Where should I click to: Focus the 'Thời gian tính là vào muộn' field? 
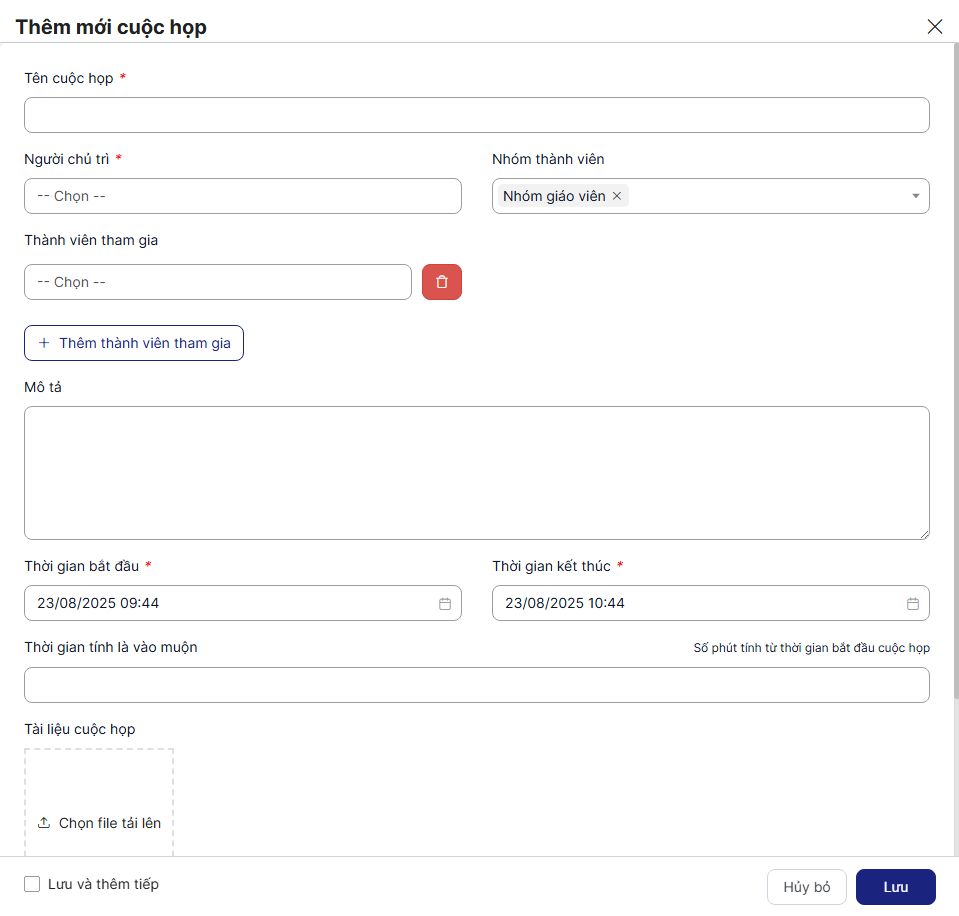[x=476, y=685]
